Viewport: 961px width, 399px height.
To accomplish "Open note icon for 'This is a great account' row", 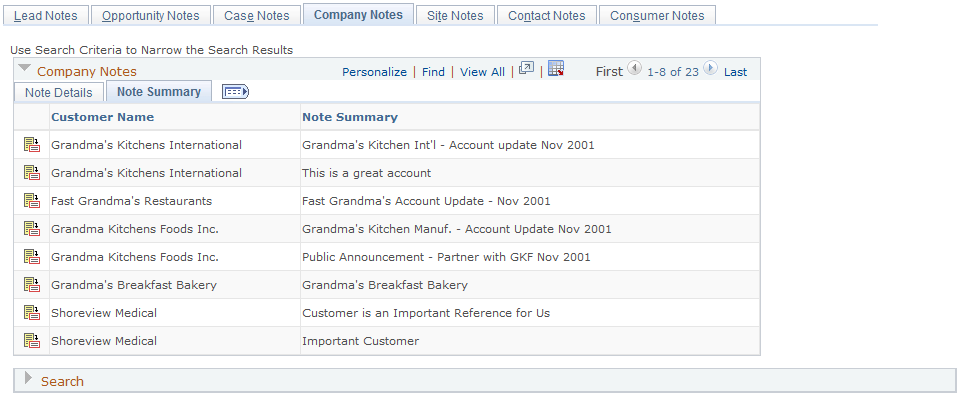I will pos(32,173).
